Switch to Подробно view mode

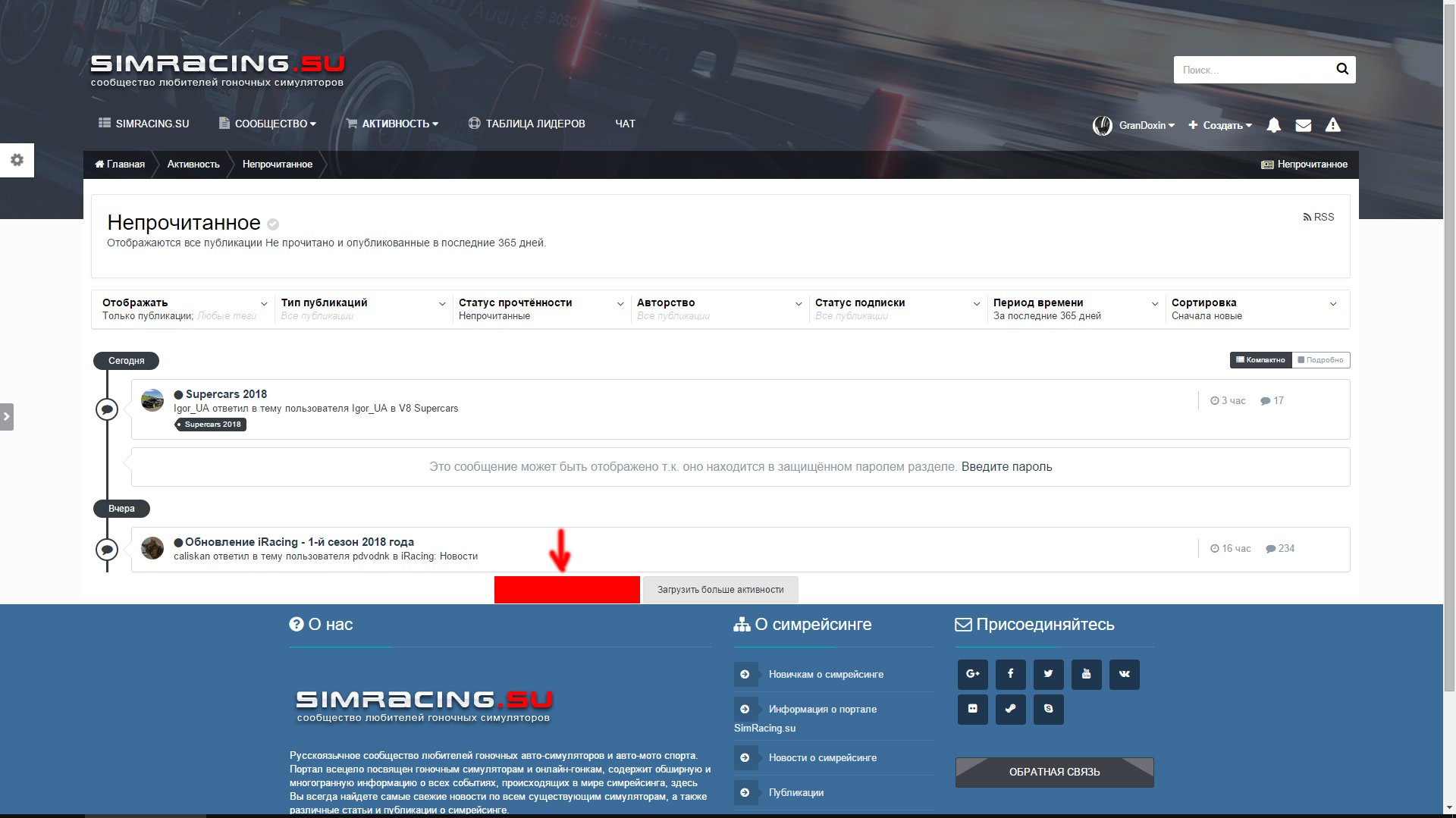[1320, 360]
